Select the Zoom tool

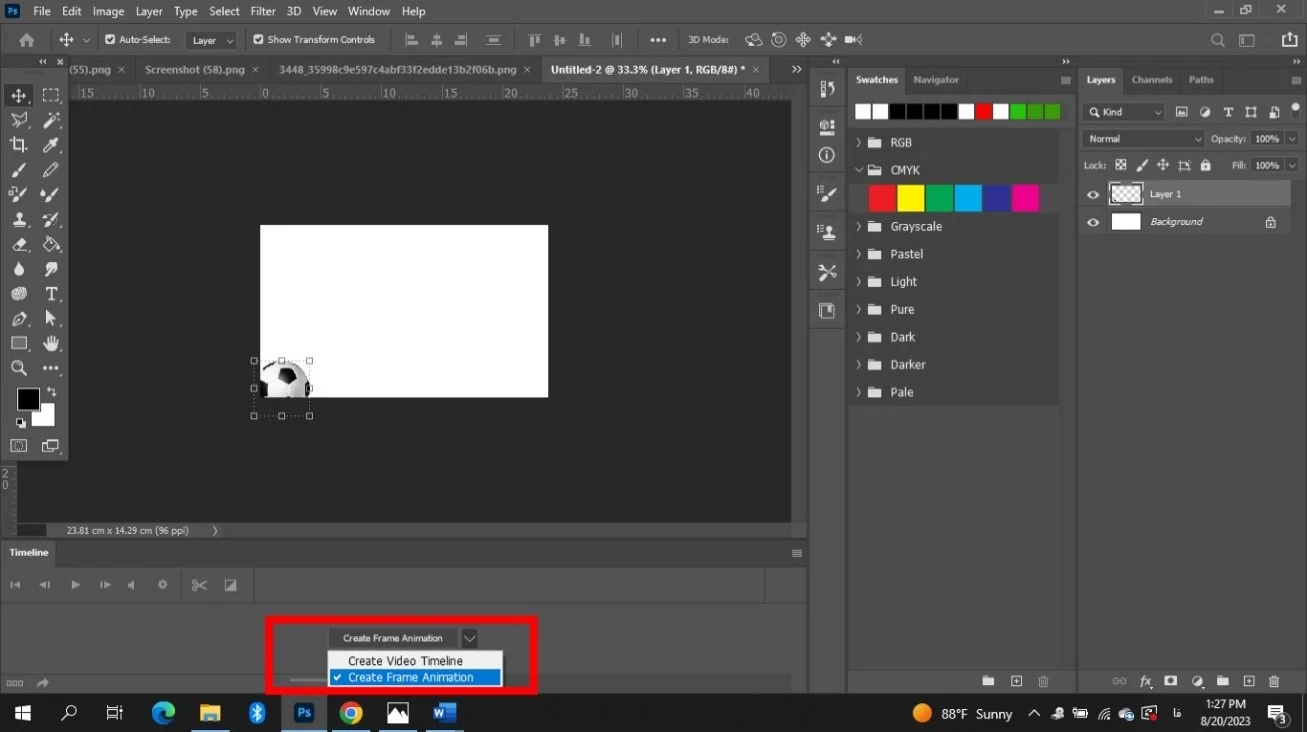(19, 368)
